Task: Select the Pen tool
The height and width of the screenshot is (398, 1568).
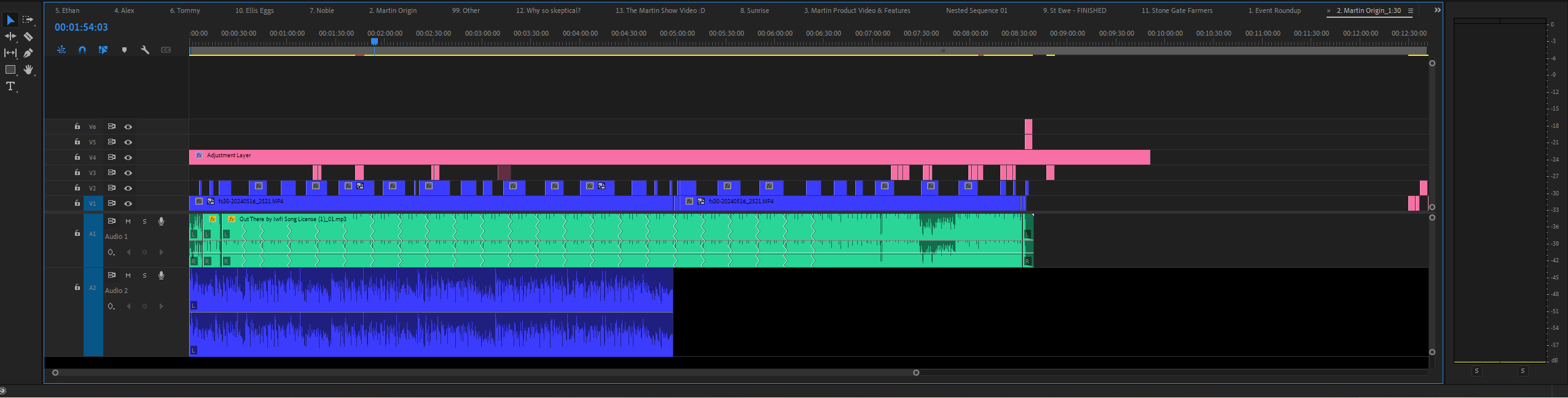Action: 28,53
